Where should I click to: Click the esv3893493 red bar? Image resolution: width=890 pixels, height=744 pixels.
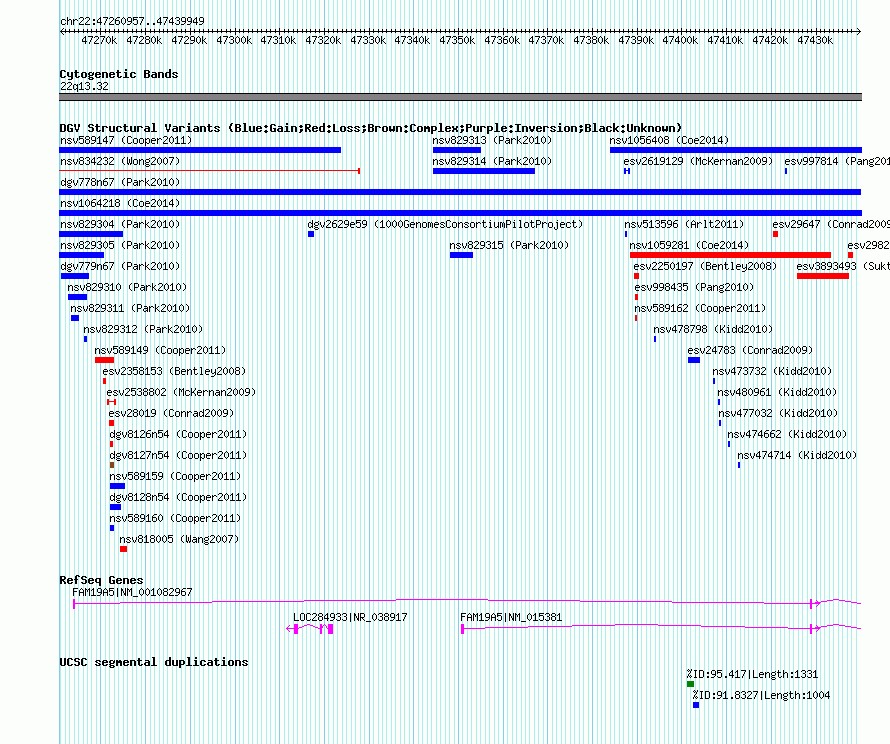click(823, 276)
